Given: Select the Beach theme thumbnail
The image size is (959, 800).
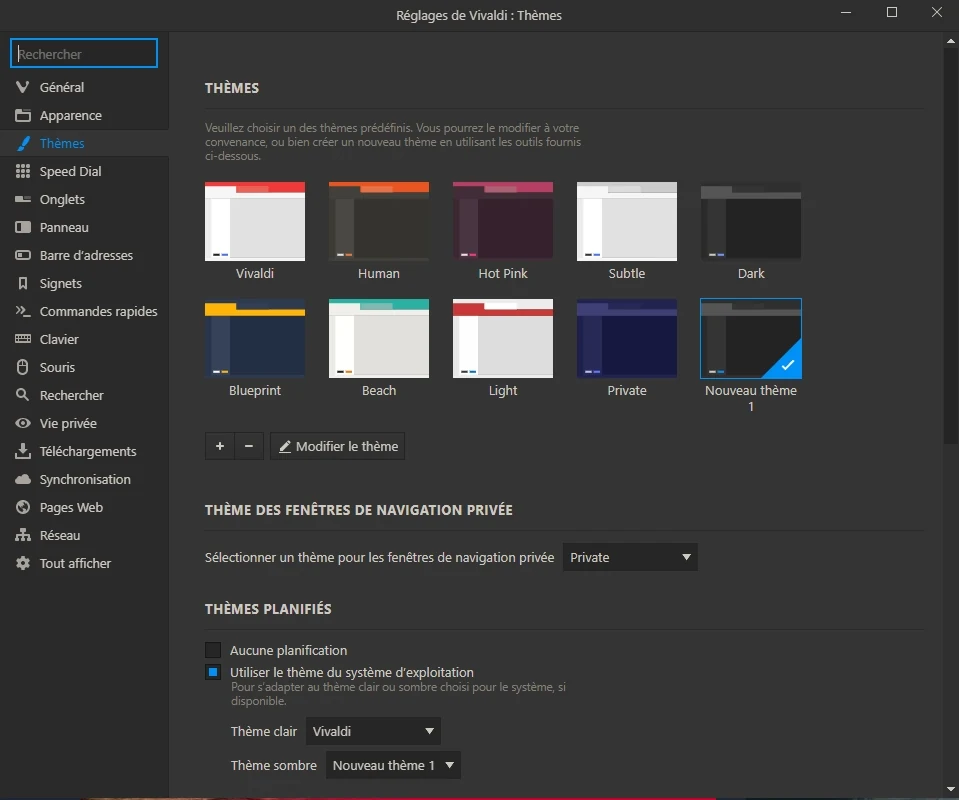Looking at the screenshot, I should point(379,338).
